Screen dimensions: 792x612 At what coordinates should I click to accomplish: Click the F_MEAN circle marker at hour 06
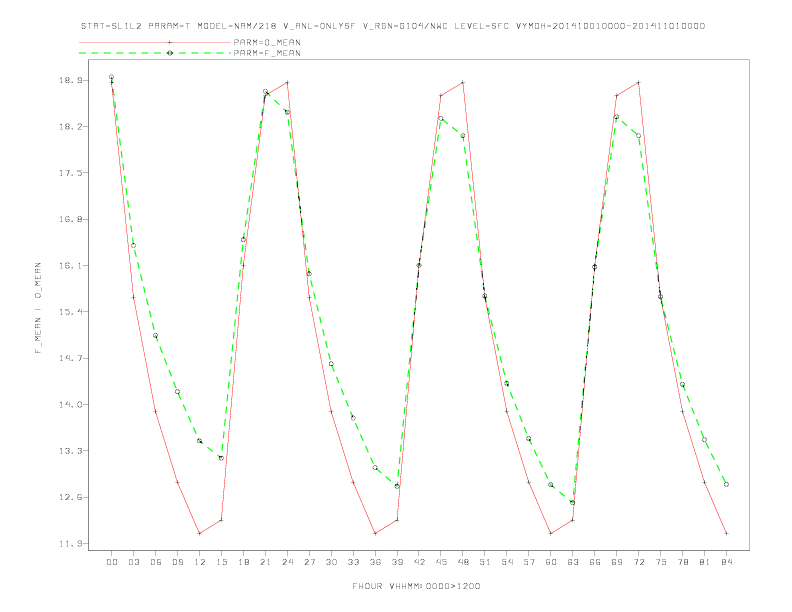pyautogui.click(x=156, y=336)
